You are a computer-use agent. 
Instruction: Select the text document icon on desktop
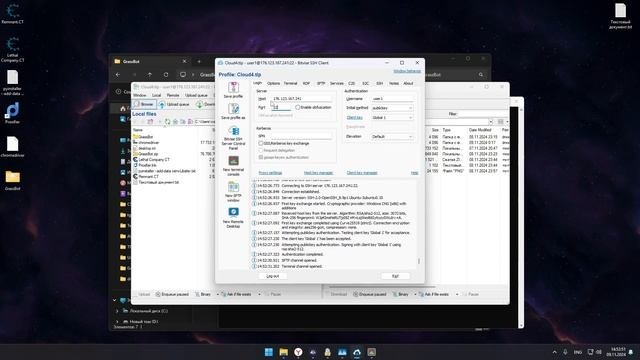620,16
